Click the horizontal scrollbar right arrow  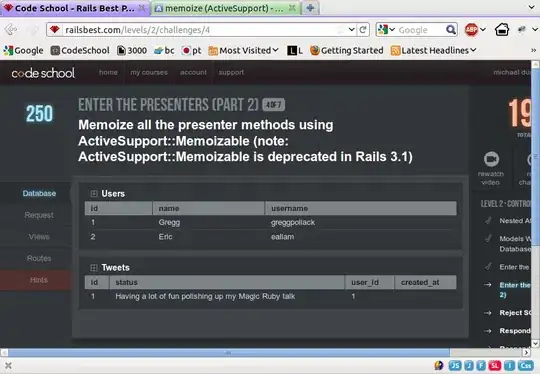tap(526, 353)
